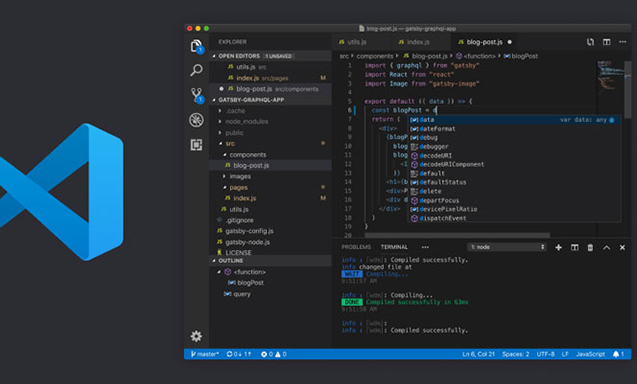Click the code minimap
The width and height of the screenshot is (637, 384).
point(611,77)
